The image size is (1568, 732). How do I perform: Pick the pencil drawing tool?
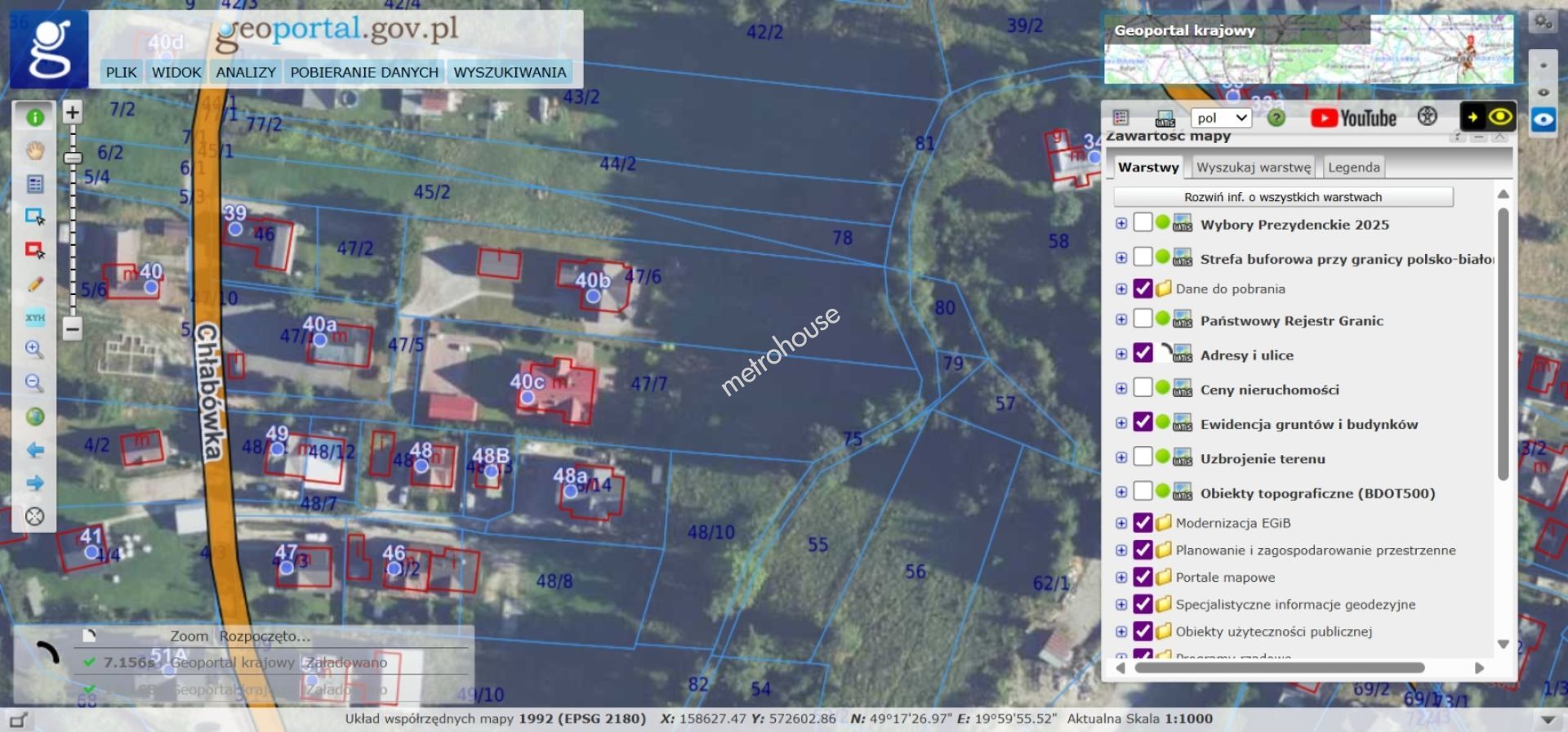[x=34, y=284]
